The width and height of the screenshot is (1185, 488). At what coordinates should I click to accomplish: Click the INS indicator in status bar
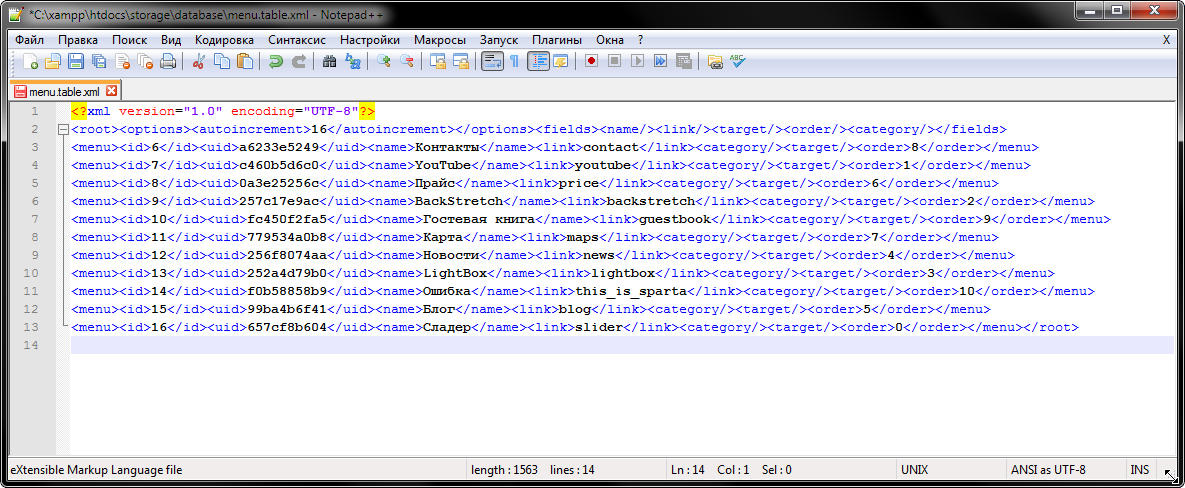point(1140,469)
